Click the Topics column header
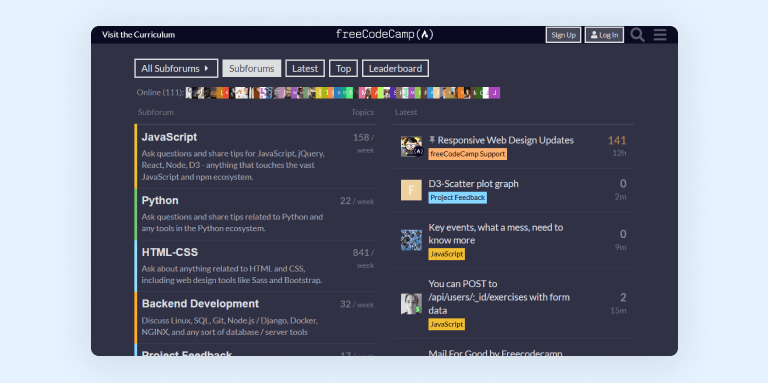768x383 pixels. [x=362, y=112]
